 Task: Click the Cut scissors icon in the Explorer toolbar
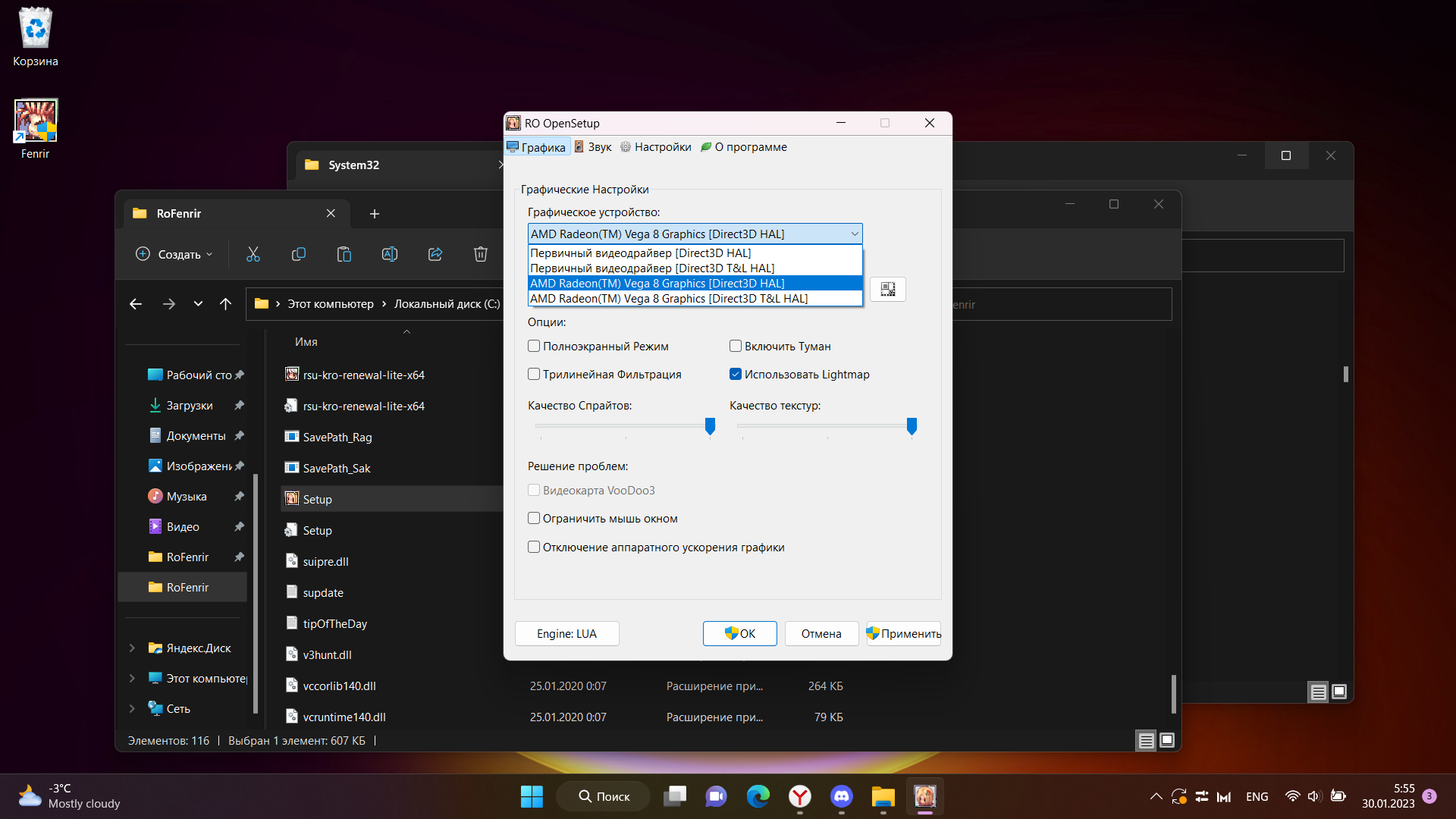pos(253,255)
